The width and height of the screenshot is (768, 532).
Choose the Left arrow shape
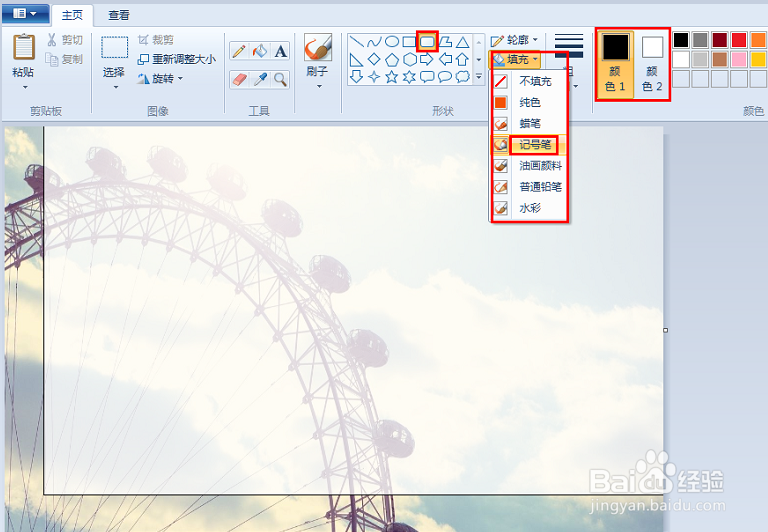[x=445, y=59]
